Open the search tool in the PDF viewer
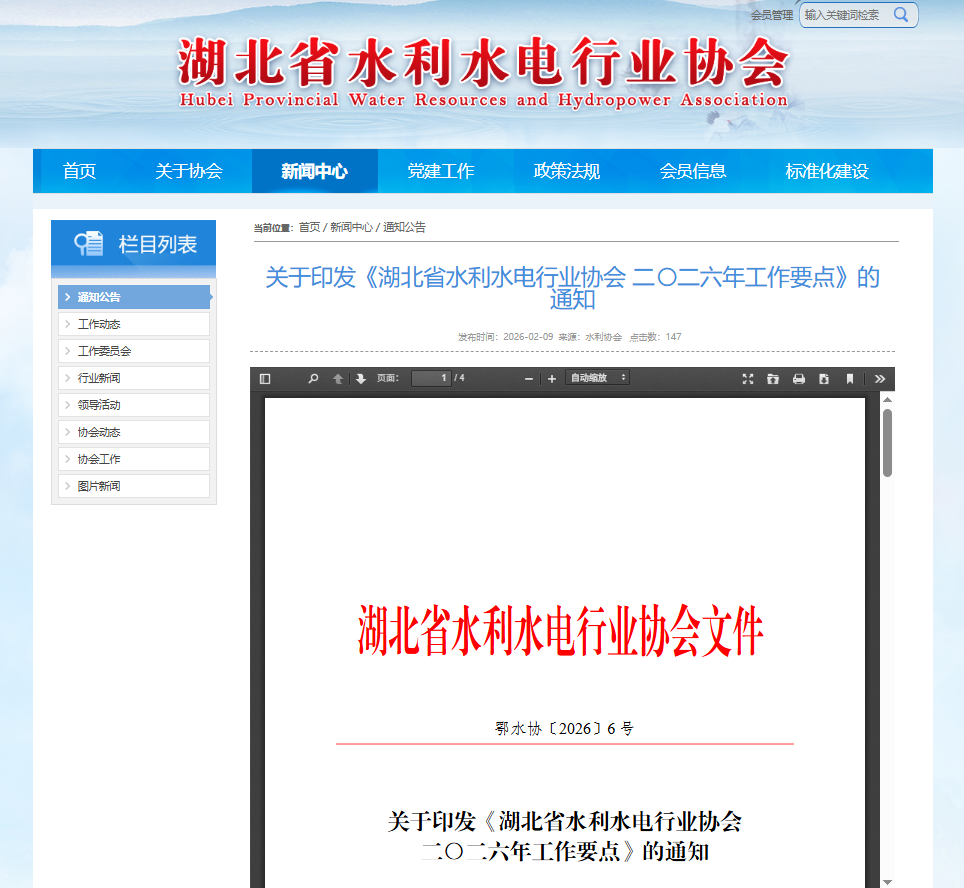Image resolution: width=964 pixels, height=888 pixels. (x=313, y=379)
